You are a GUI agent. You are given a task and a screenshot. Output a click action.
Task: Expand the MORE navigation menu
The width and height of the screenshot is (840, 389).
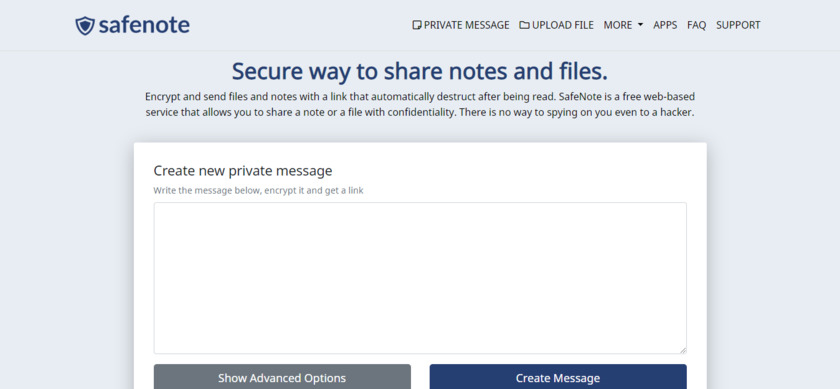[x=623, y=25]
